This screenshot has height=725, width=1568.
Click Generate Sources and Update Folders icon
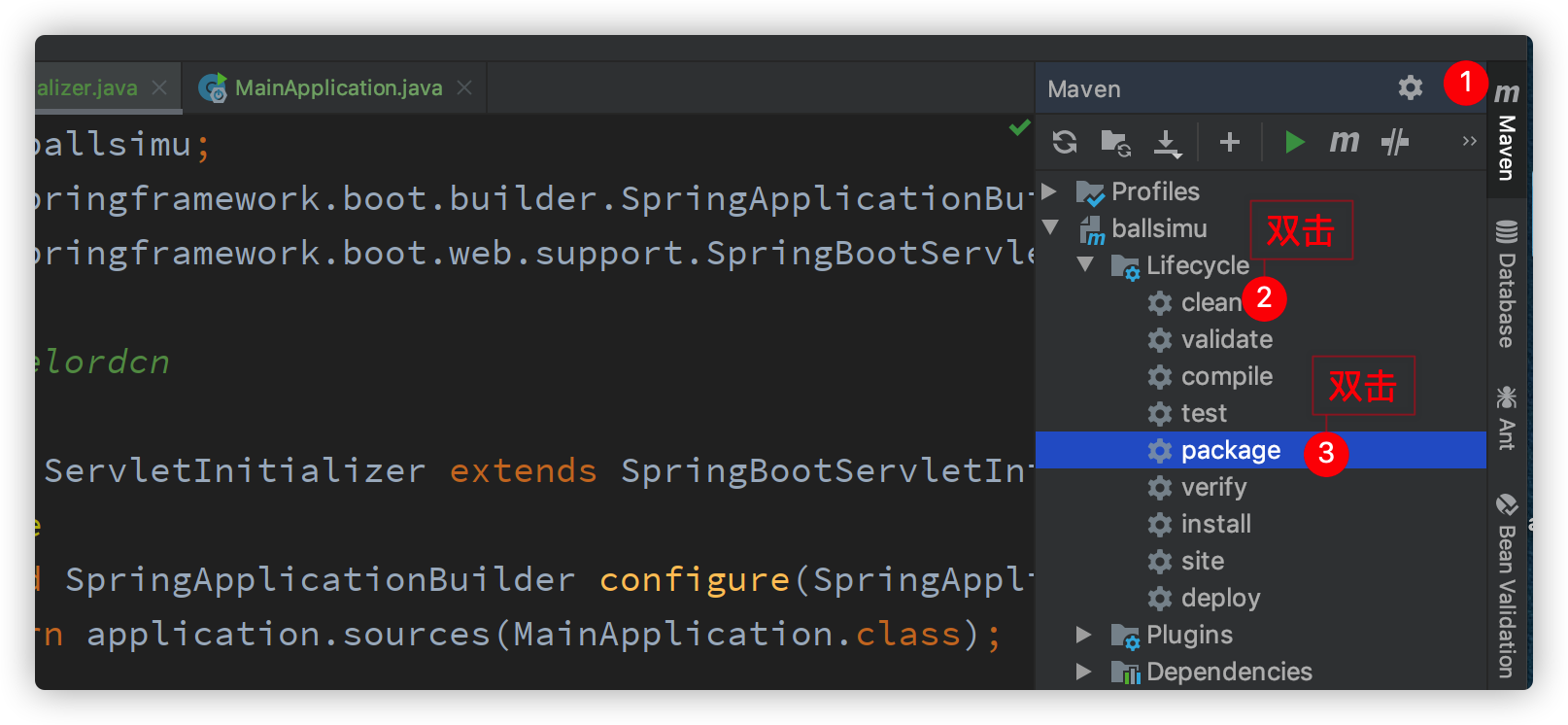click(x=1115, y=143)
